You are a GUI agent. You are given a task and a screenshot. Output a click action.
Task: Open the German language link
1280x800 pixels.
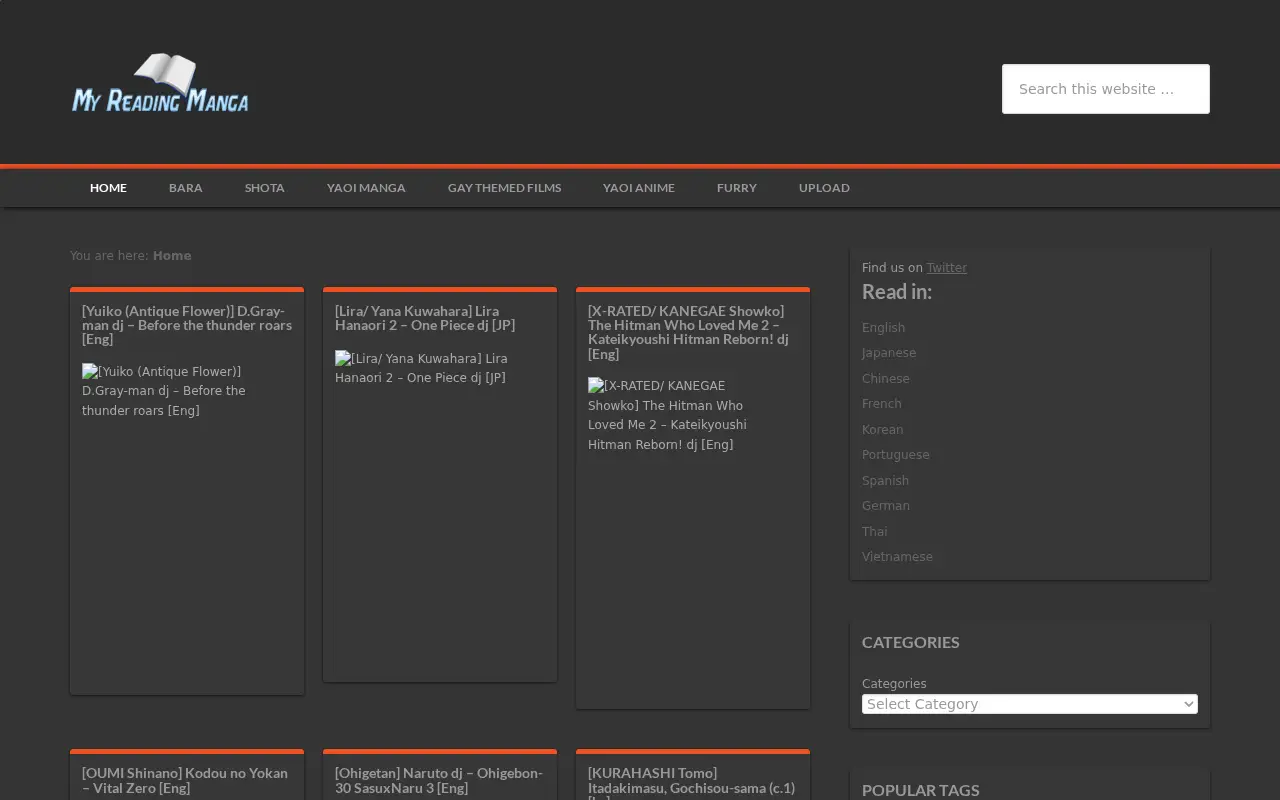pos(886,506)
